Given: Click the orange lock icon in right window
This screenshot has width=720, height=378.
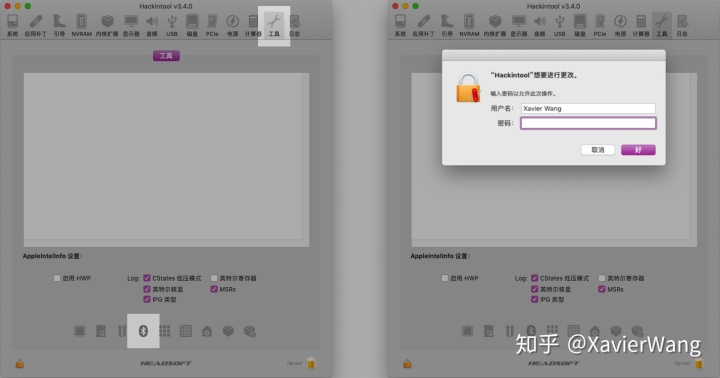Looking at the screenshot, I should point(407,364).
